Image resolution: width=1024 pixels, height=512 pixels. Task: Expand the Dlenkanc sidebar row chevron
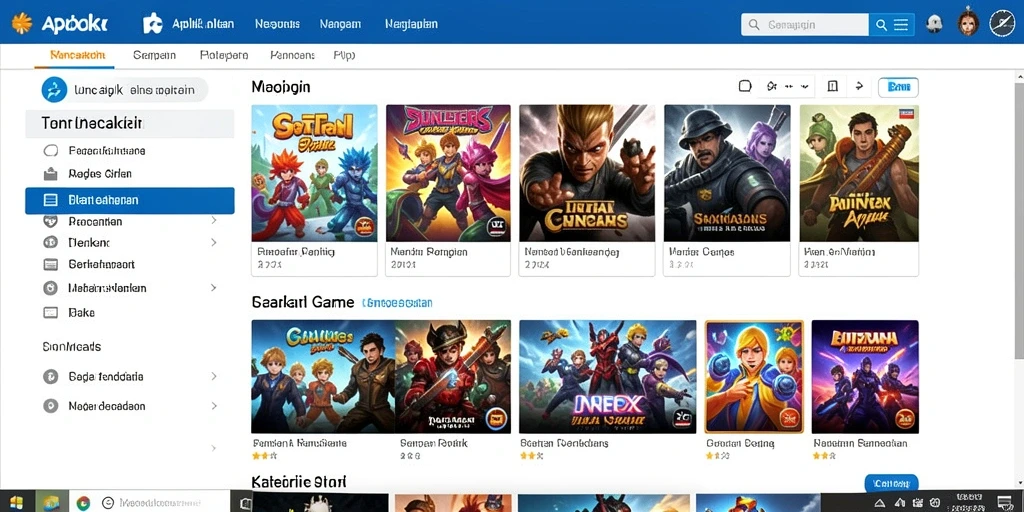coord(214,242)
